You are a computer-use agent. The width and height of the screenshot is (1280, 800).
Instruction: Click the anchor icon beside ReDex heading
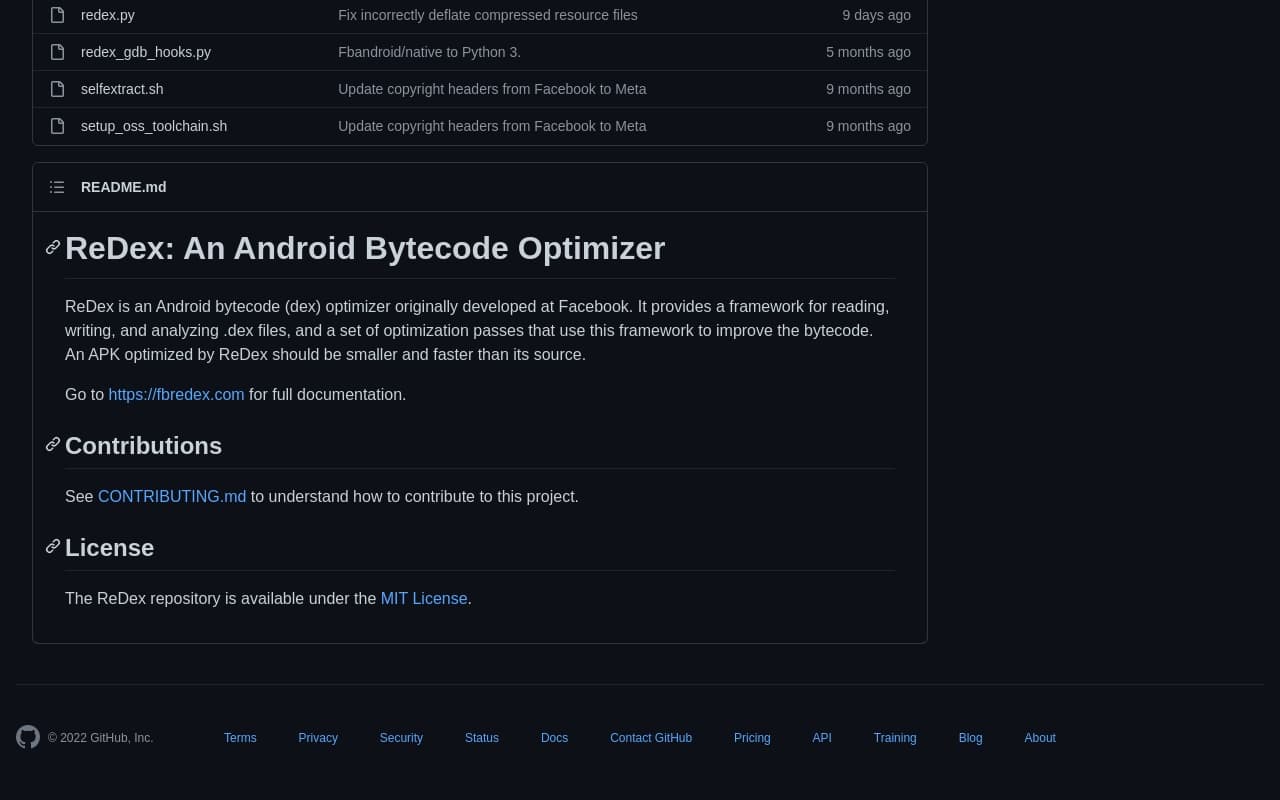[52, 247]
